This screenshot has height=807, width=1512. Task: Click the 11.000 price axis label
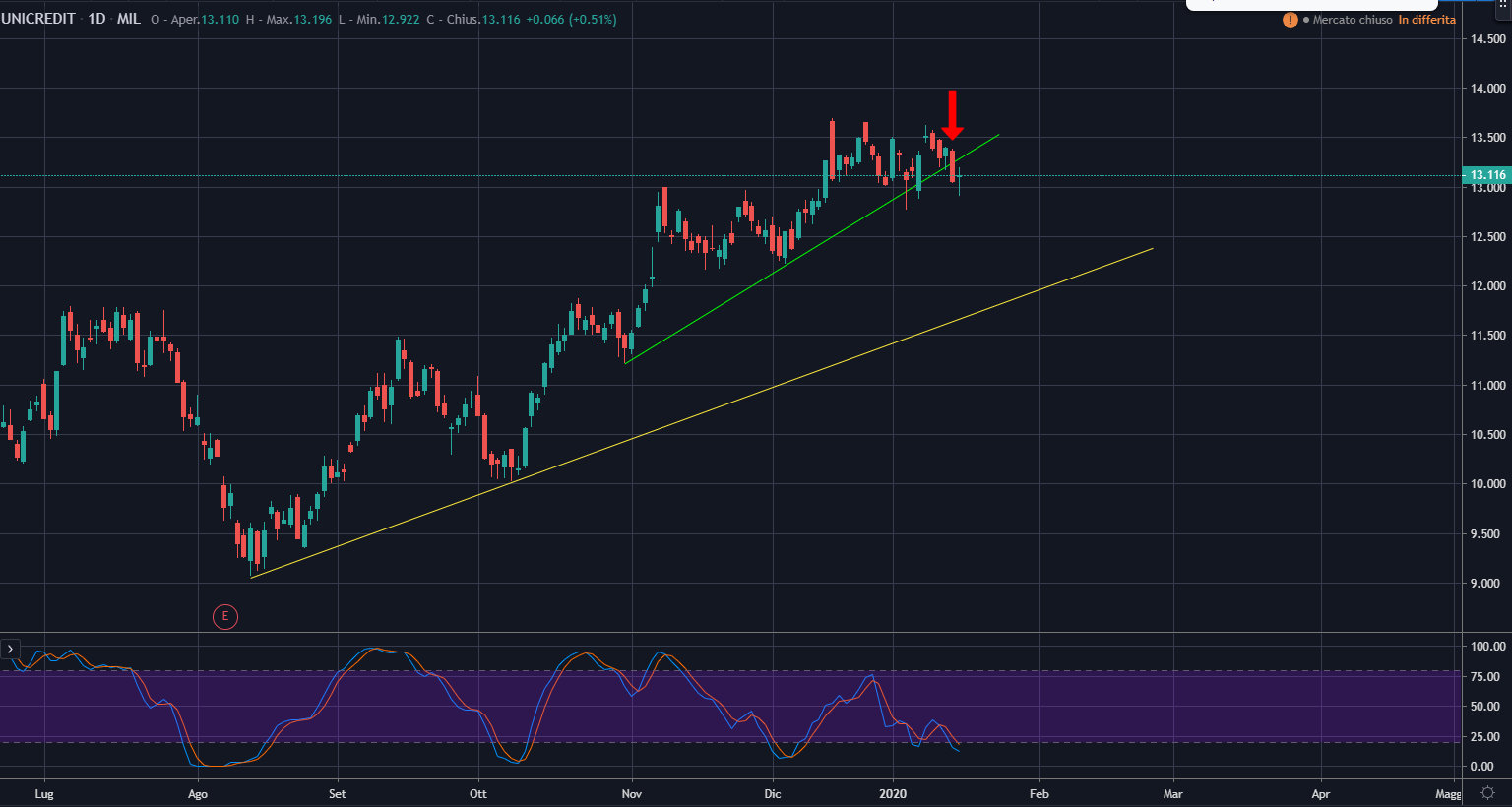(x=1487, y=386)
